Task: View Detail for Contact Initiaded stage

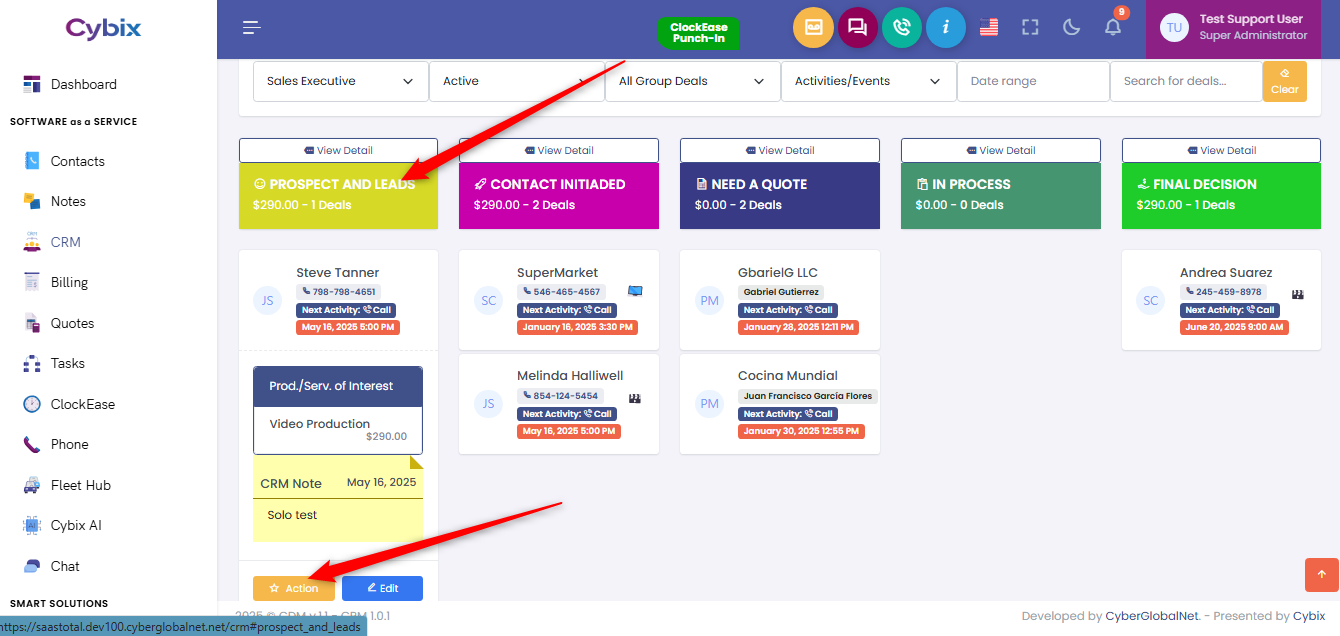Action: click(559, 150)
